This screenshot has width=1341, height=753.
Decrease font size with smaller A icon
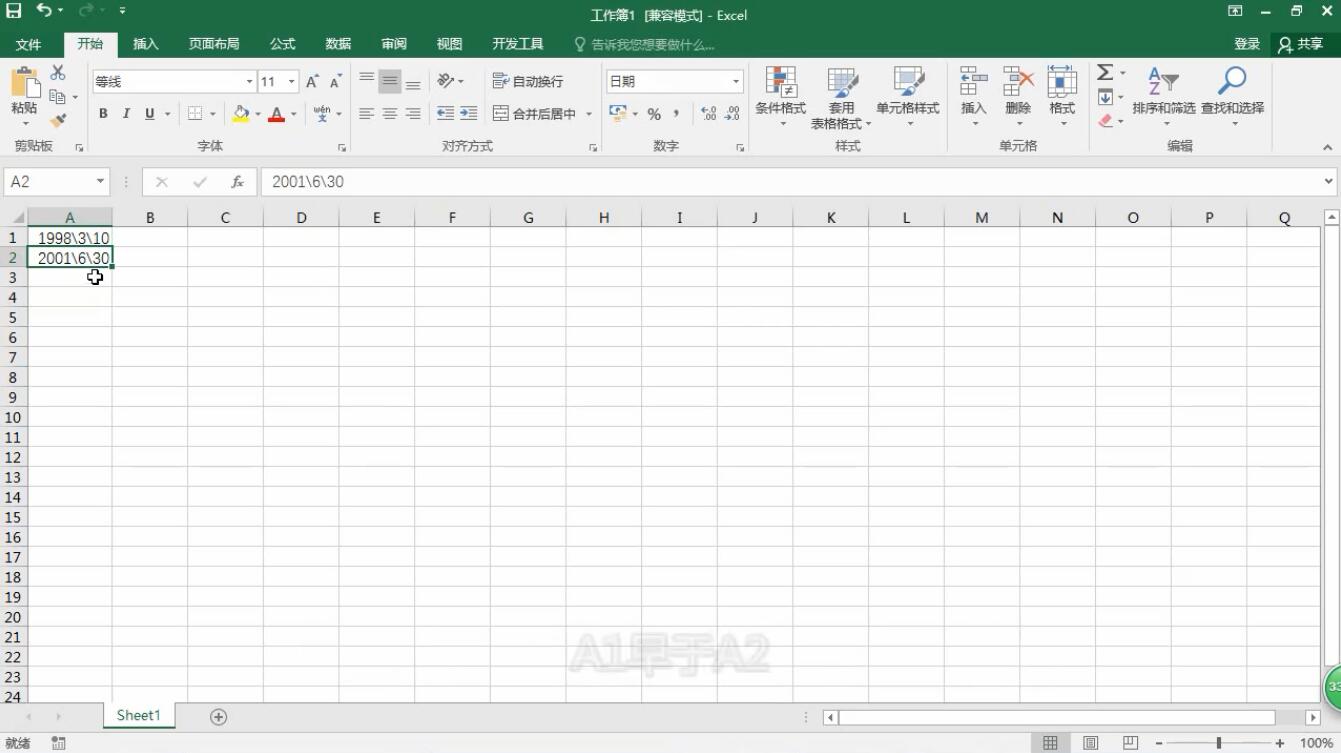[x=335, y=82]
